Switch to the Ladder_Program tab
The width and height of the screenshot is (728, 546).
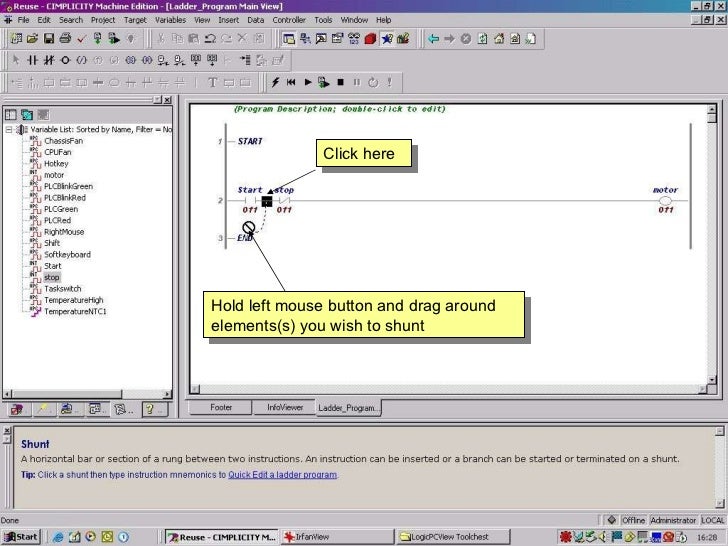click(x=348, y=408)
